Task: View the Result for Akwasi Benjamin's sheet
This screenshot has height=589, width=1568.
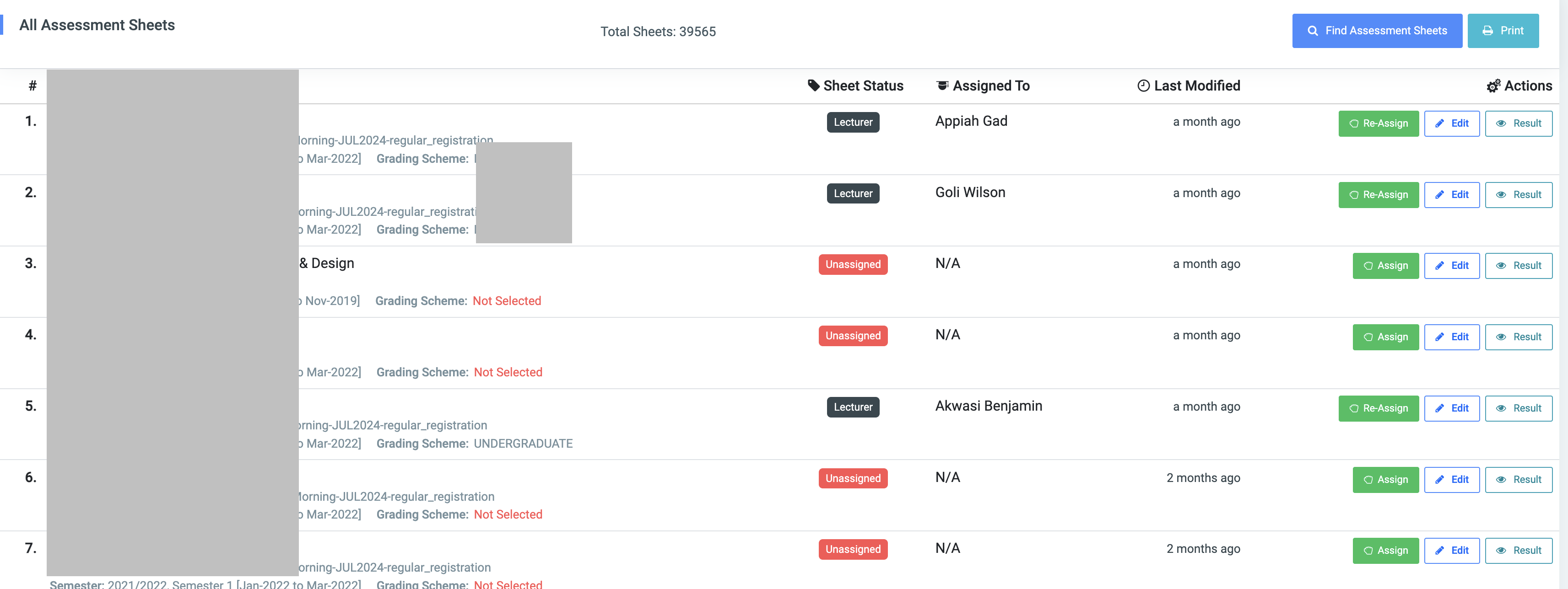Action: [x=1519, y=408]
